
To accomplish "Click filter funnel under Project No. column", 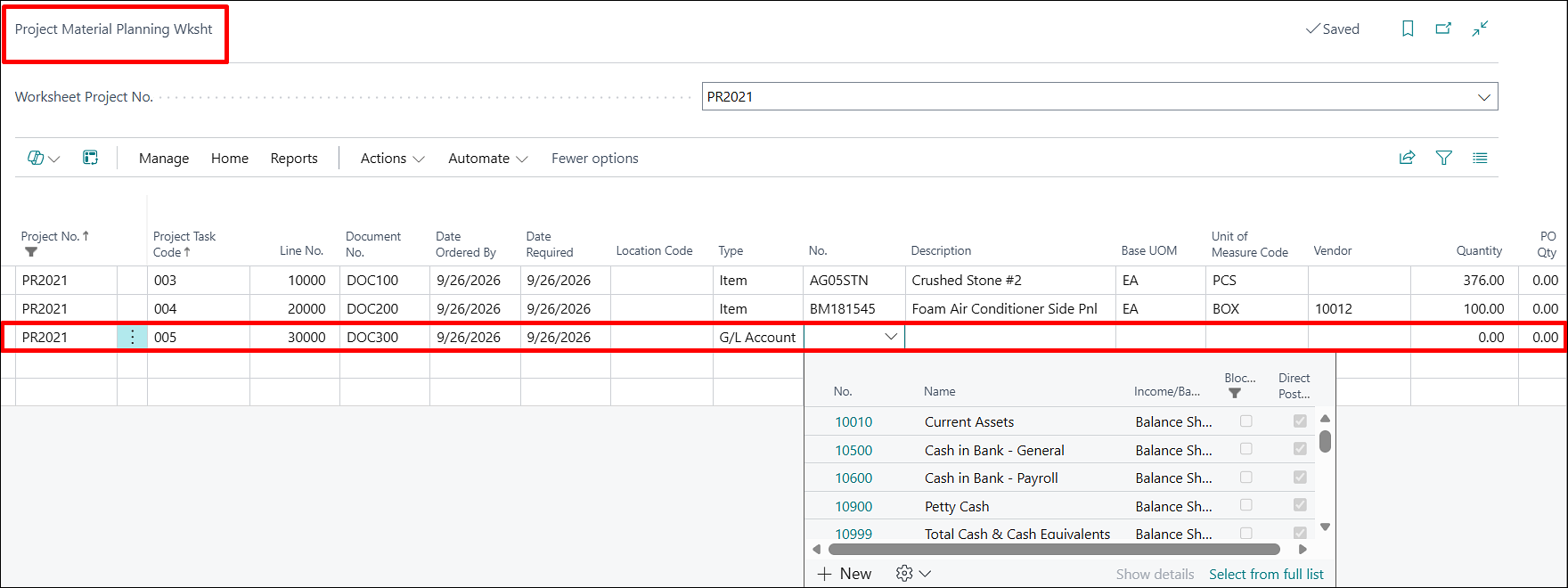I will [x=31, y=252].
